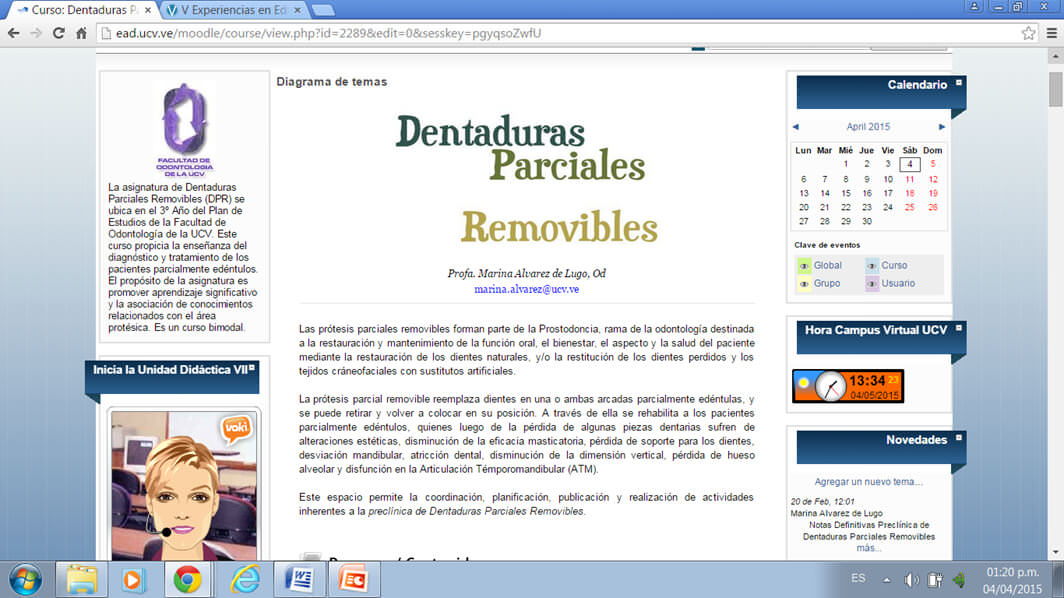Collapse the Calendario block
Viewport: 1064px width, 598px height.
coord(959,83)
